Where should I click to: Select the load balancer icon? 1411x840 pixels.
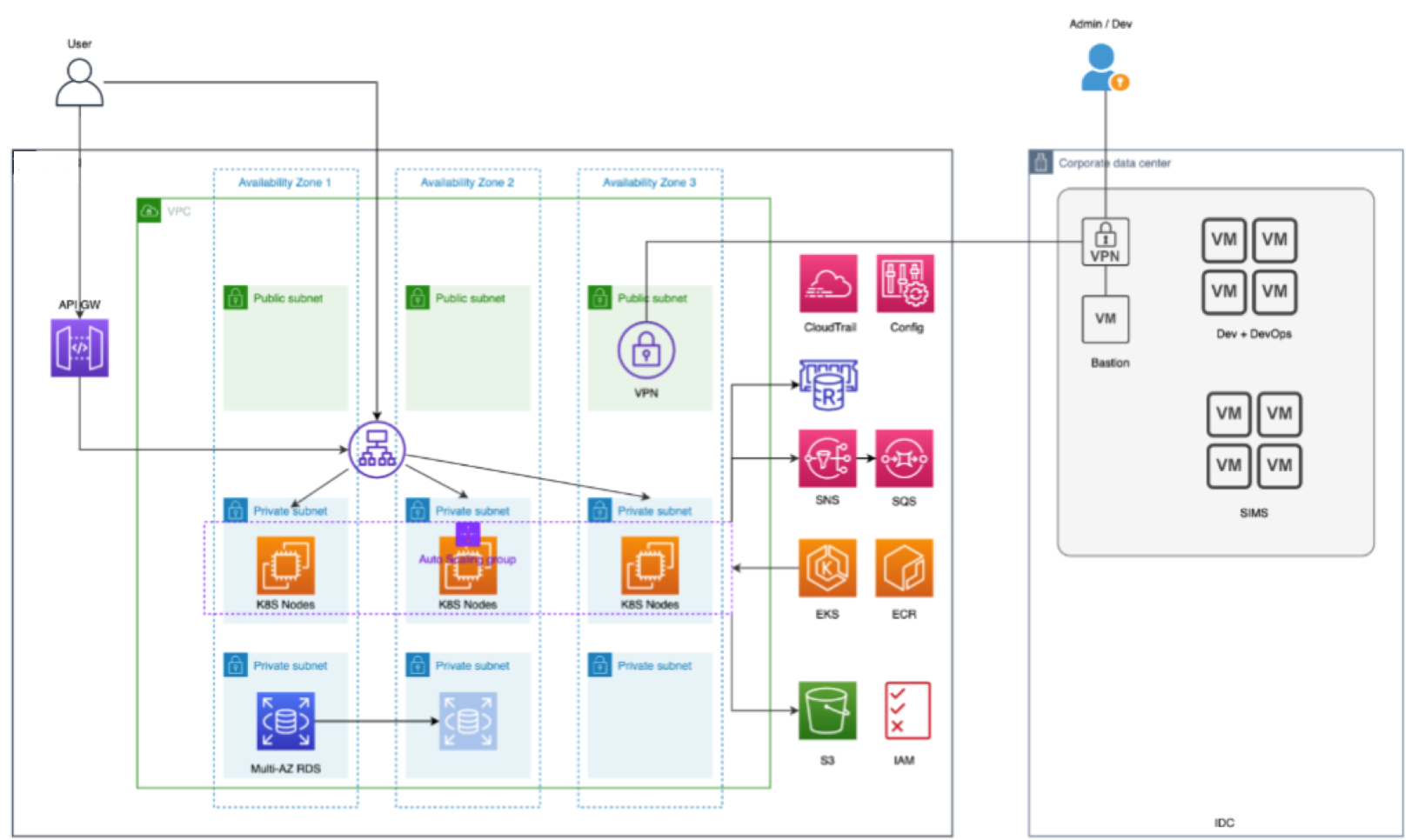click(377, 450)
